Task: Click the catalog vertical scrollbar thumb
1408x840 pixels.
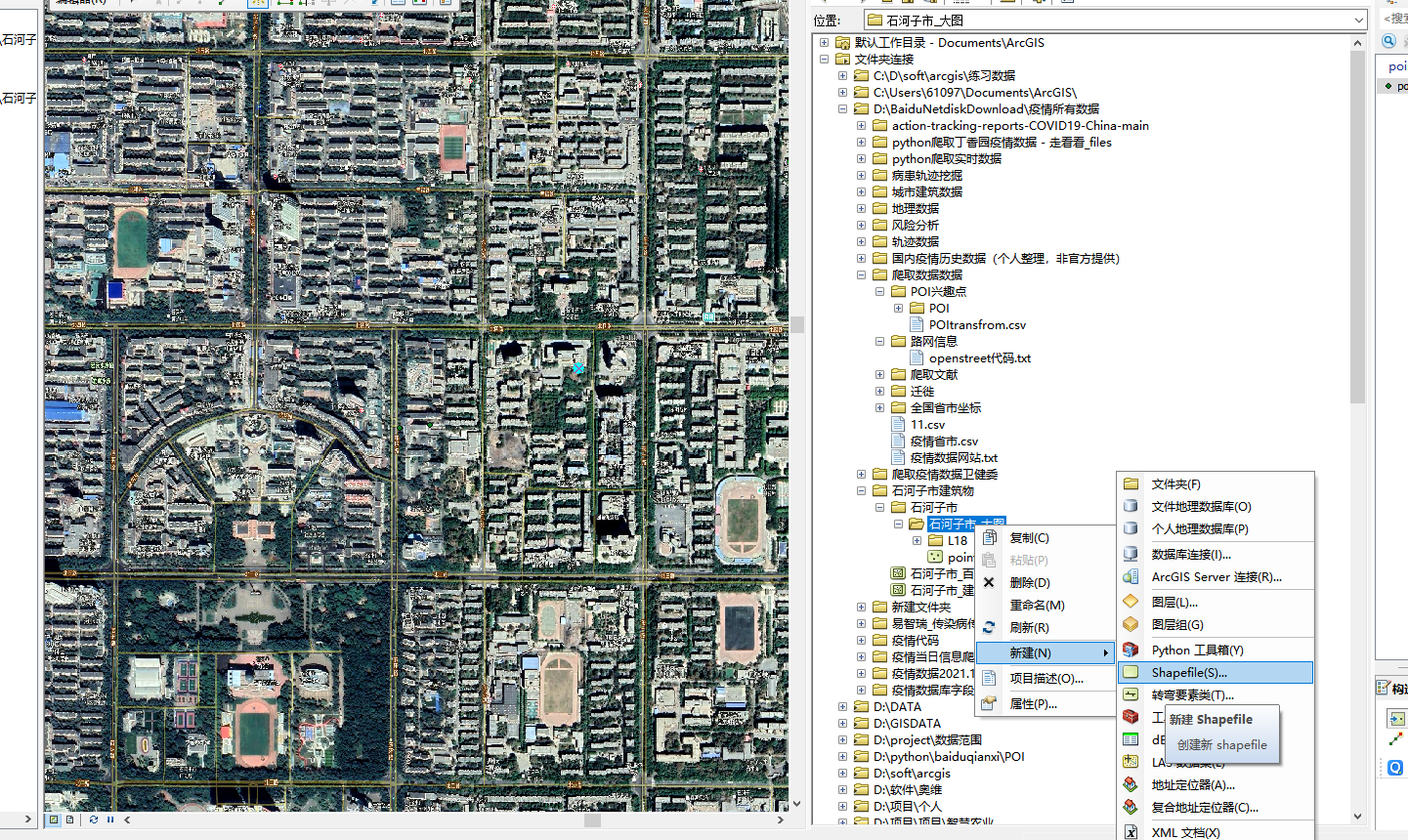Action: [1358, 227]
